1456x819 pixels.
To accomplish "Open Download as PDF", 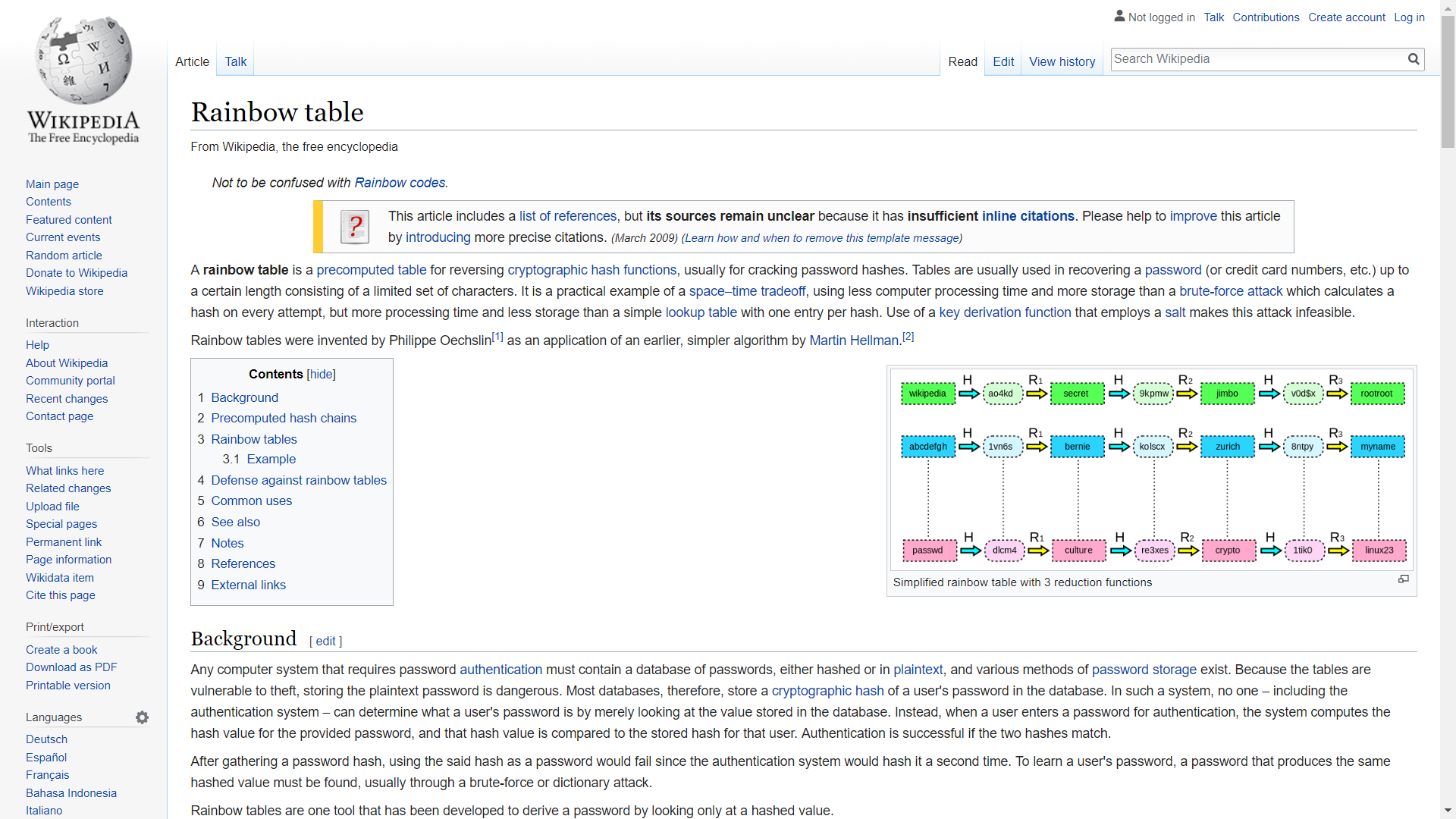I will (x=71, y=667).
